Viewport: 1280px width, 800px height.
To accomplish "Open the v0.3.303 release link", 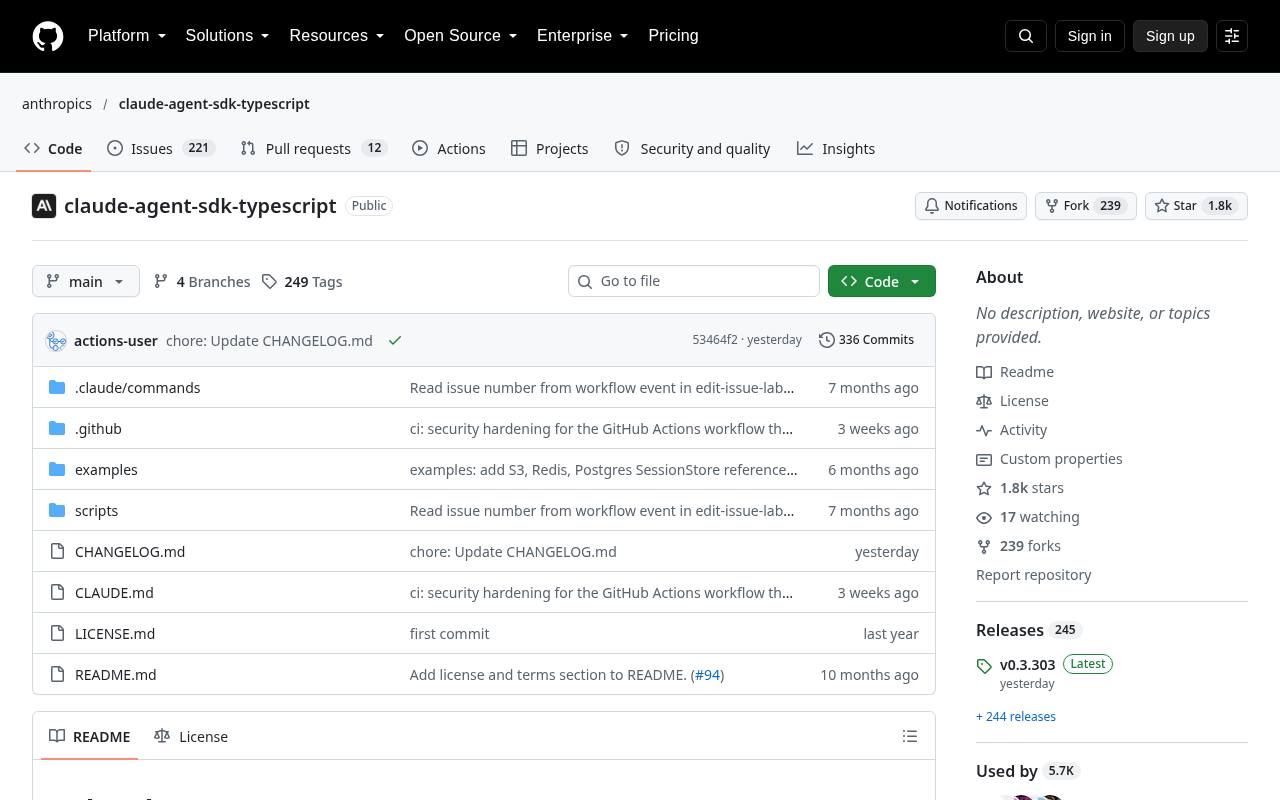I will 1027,664.
